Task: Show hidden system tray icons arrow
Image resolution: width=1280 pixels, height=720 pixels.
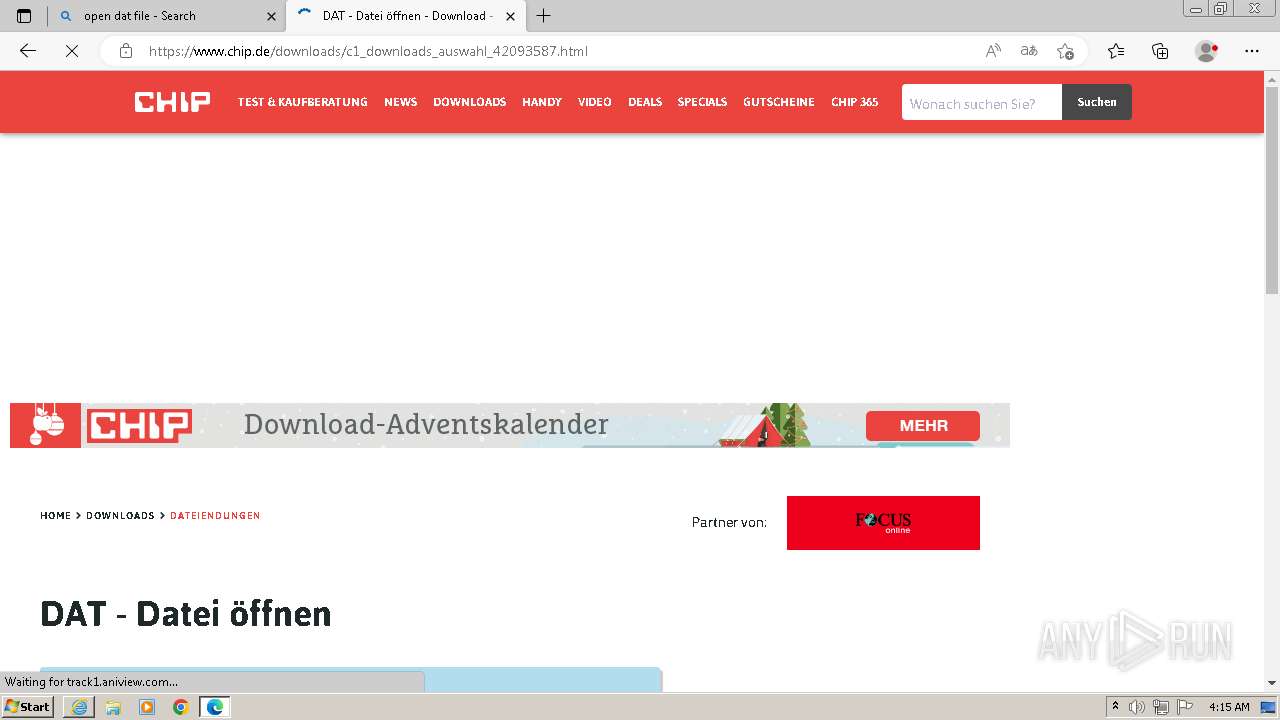Action: [1115, 707]
